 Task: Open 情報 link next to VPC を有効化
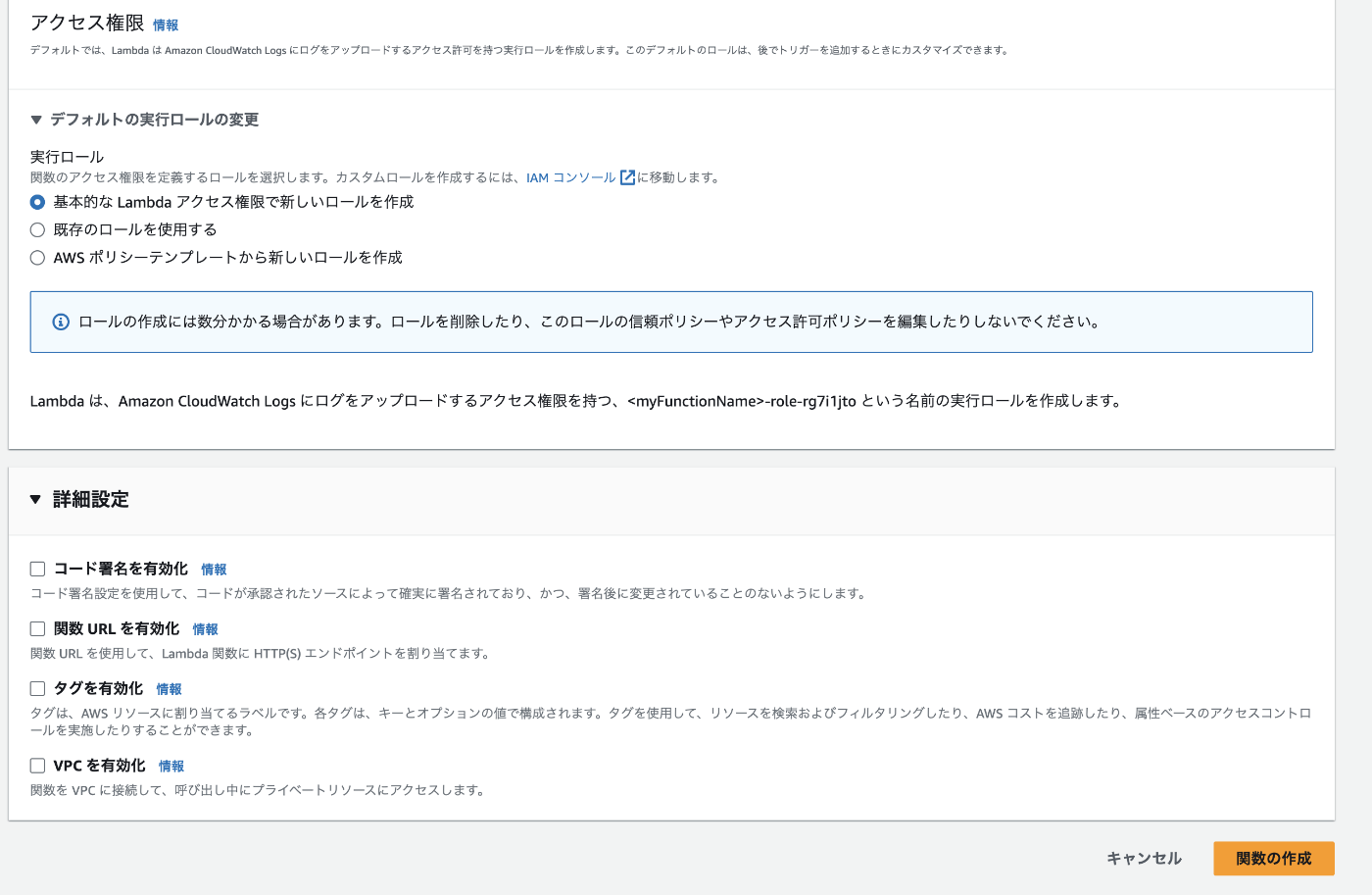coord(171,767)
